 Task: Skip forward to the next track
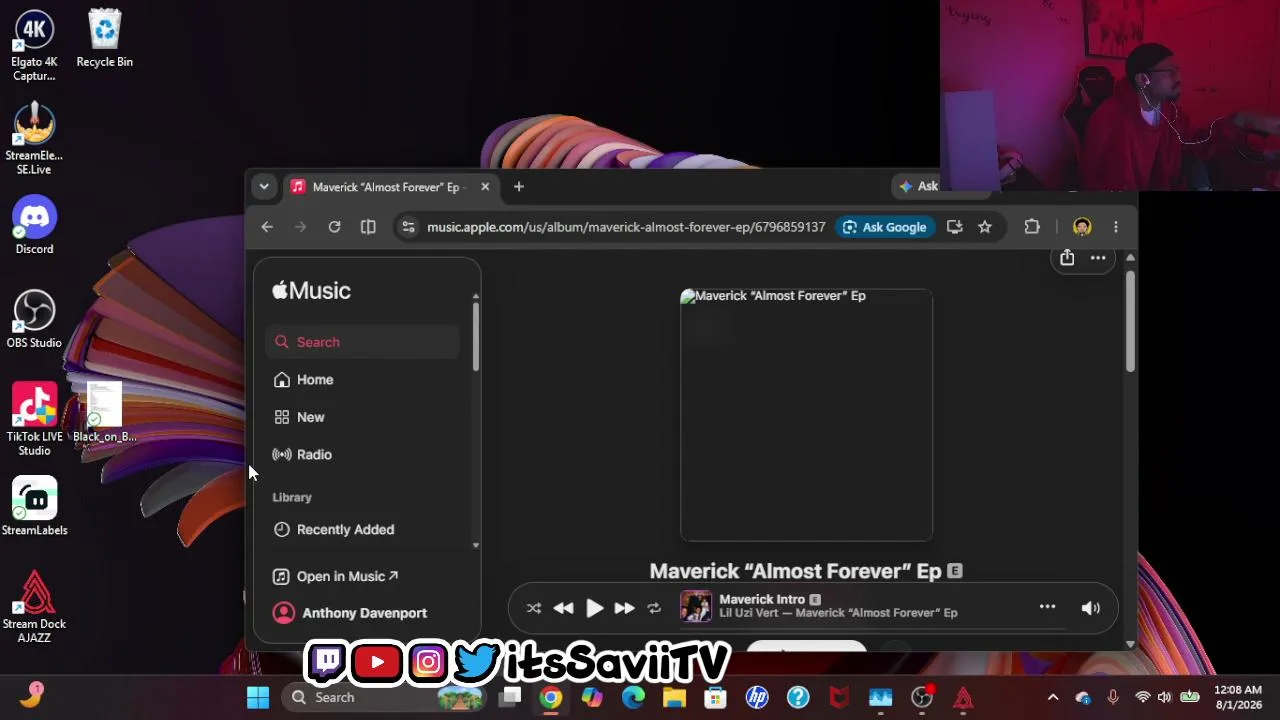624,608
